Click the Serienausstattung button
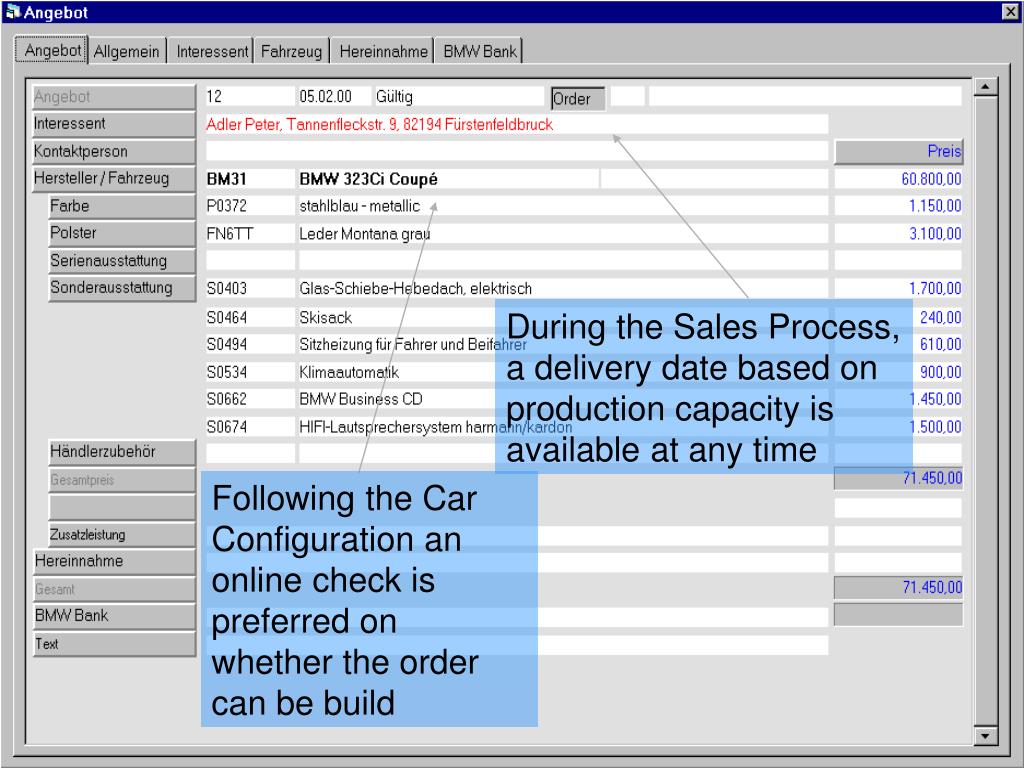Screen dimensions: 1024x768 pyautogui.click(x=122, y=261)
